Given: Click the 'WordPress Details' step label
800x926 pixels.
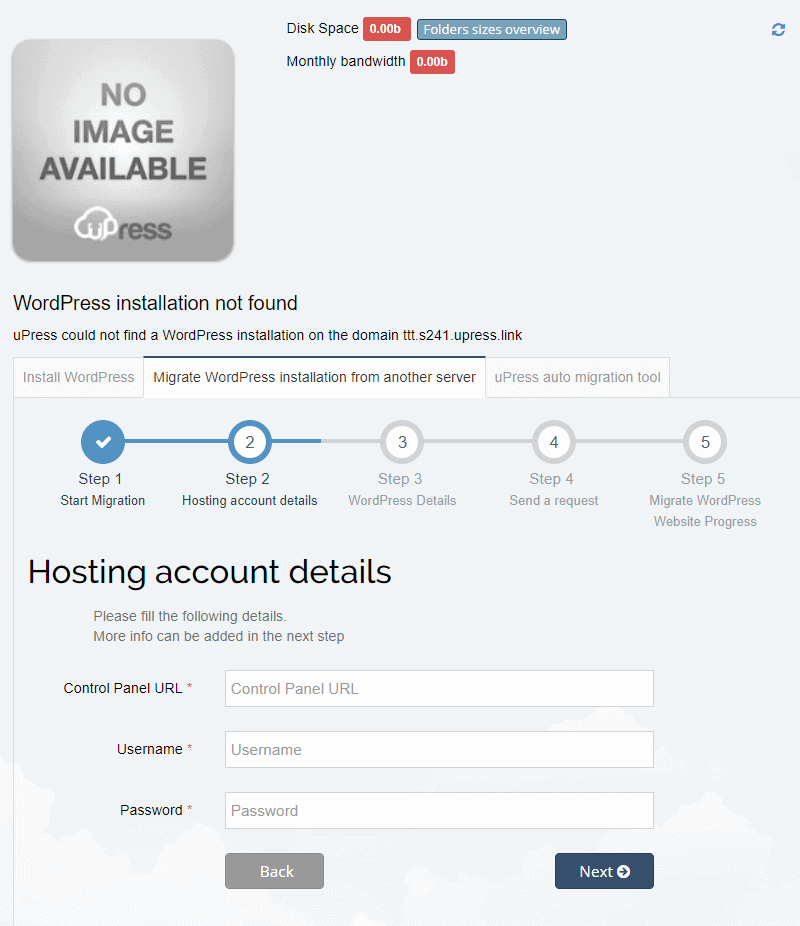Looking at the screenshot, I should click(402, 501).
